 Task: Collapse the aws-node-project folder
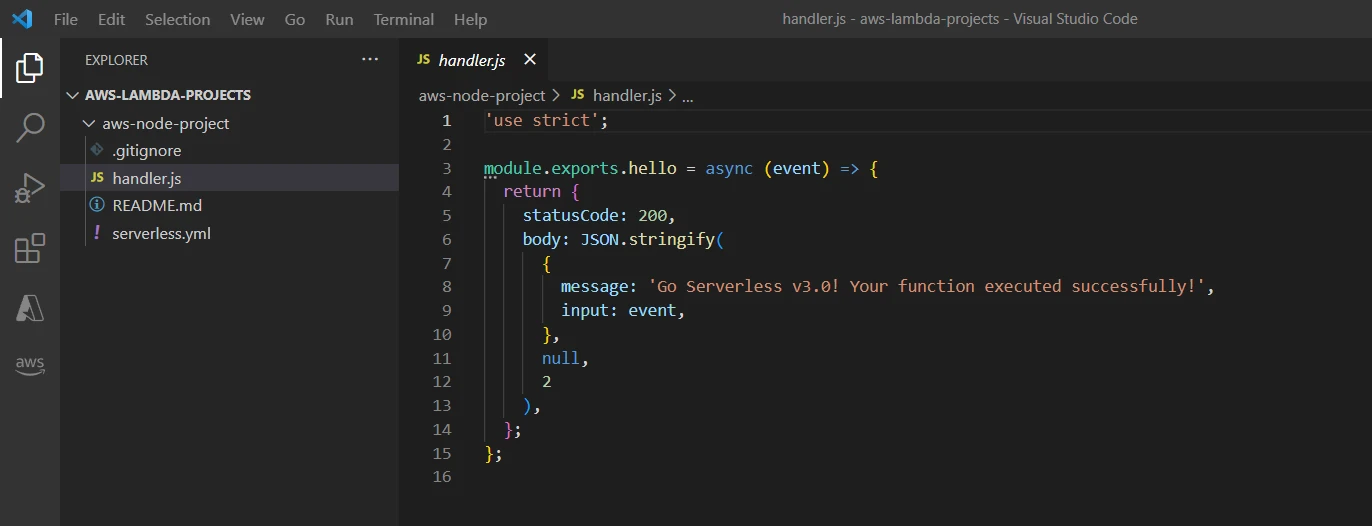(90, 124)
